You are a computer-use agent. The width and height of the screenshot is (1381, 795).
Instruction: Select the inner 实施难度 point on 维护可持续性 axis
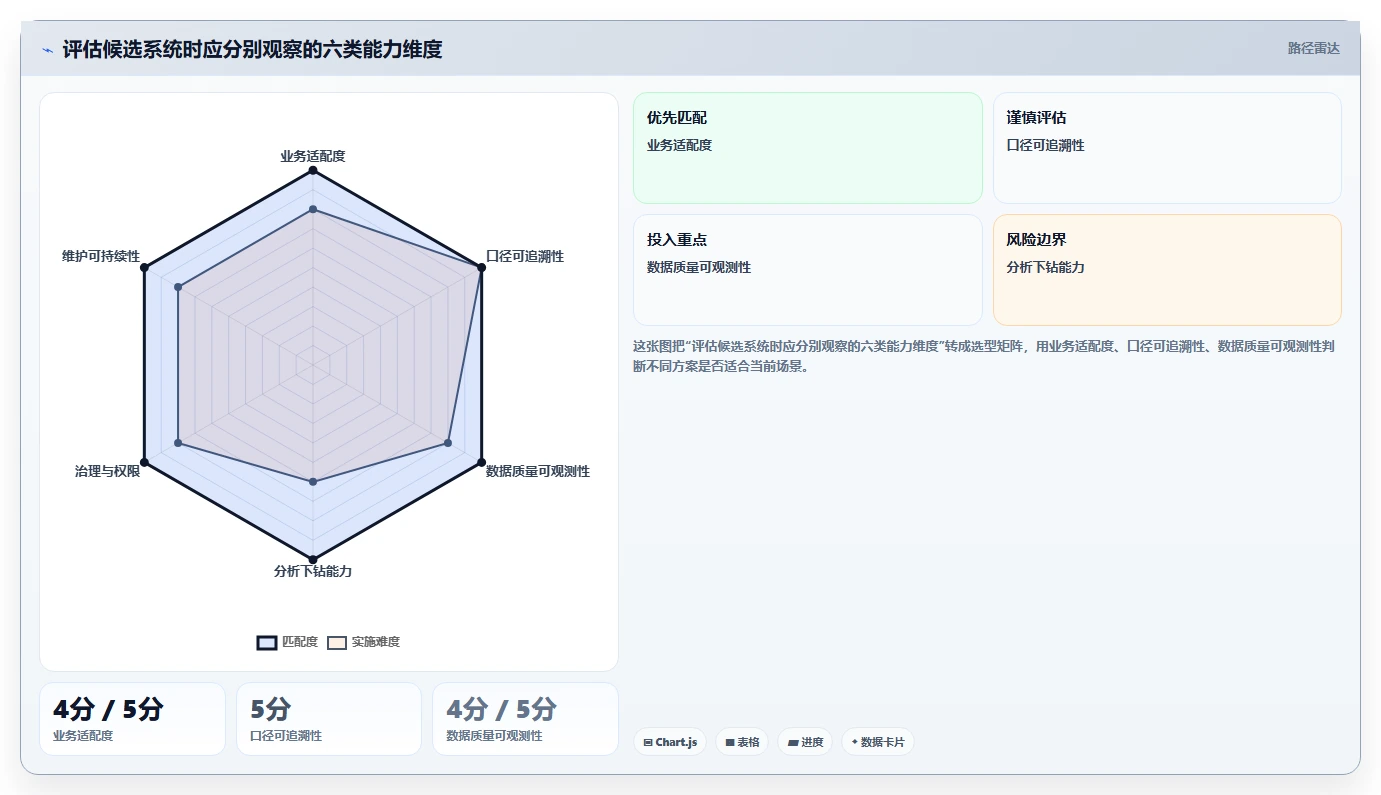(178, 287)
